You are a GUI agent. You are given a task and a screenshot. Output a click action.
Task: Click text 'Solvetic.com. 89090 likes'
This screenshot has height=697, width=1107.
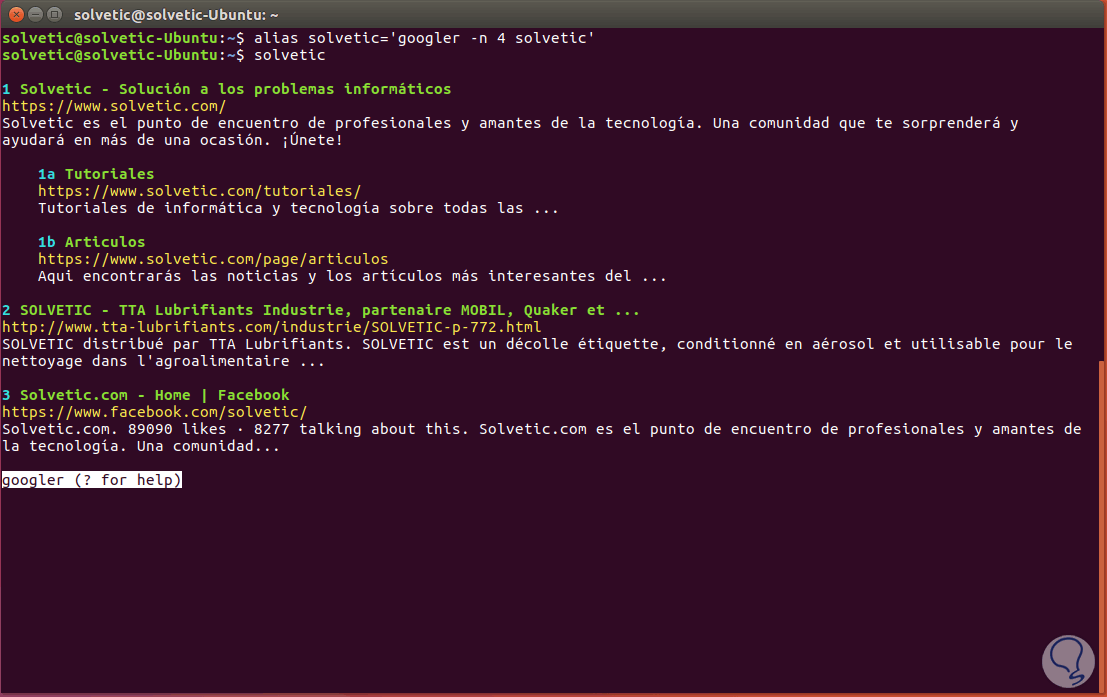click(114, 429)
